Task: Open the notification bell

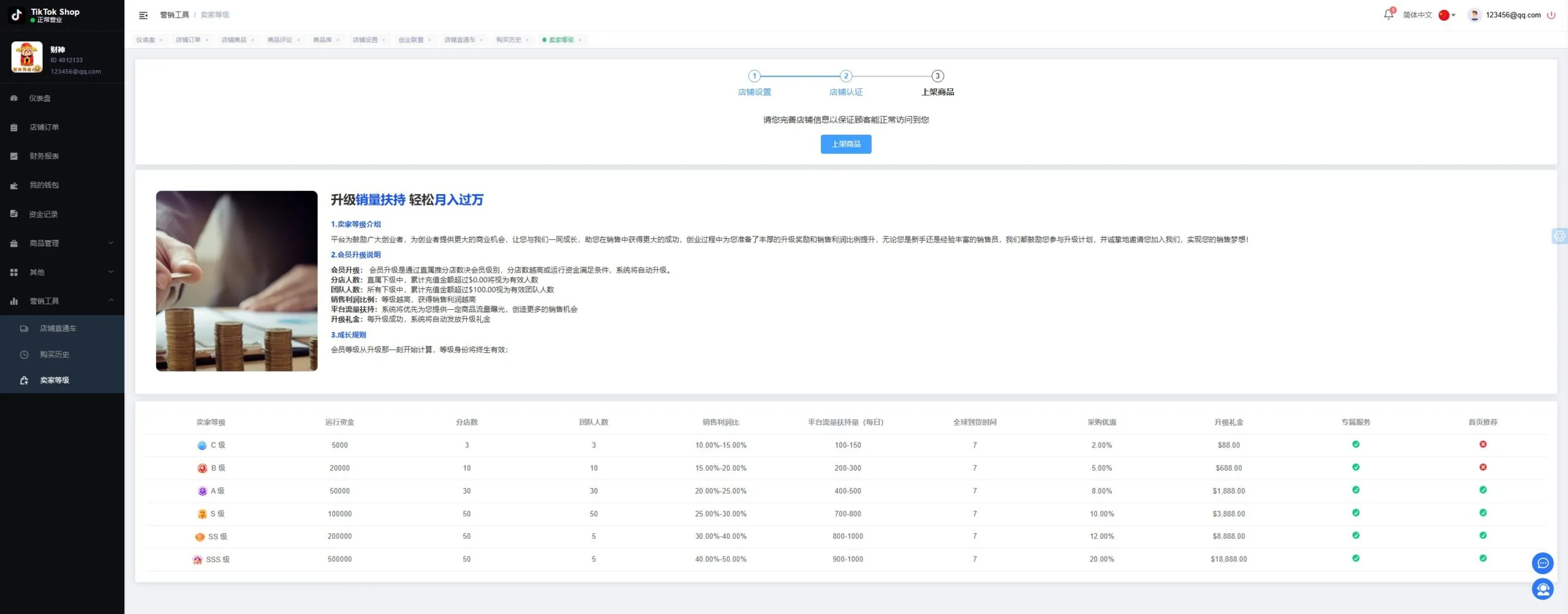Action: coord(1388,14)
